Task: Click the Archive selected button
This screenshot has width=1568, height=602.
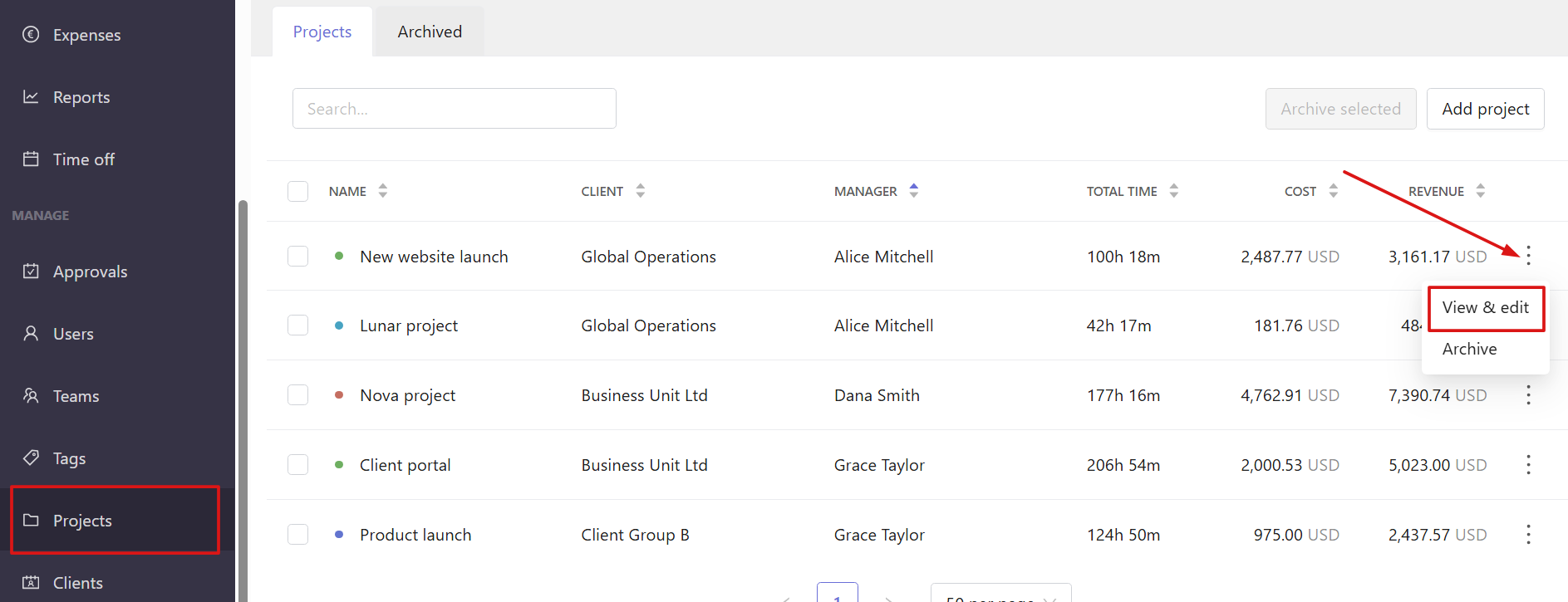Action: [1340, 109]
